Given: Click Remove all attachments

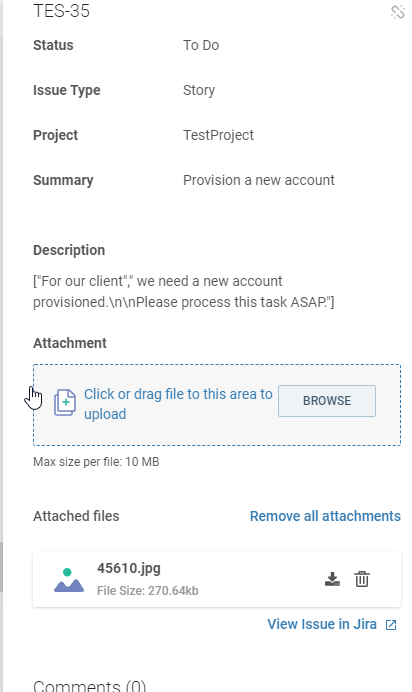Looking at the screenshot, I should coord(325,516).
